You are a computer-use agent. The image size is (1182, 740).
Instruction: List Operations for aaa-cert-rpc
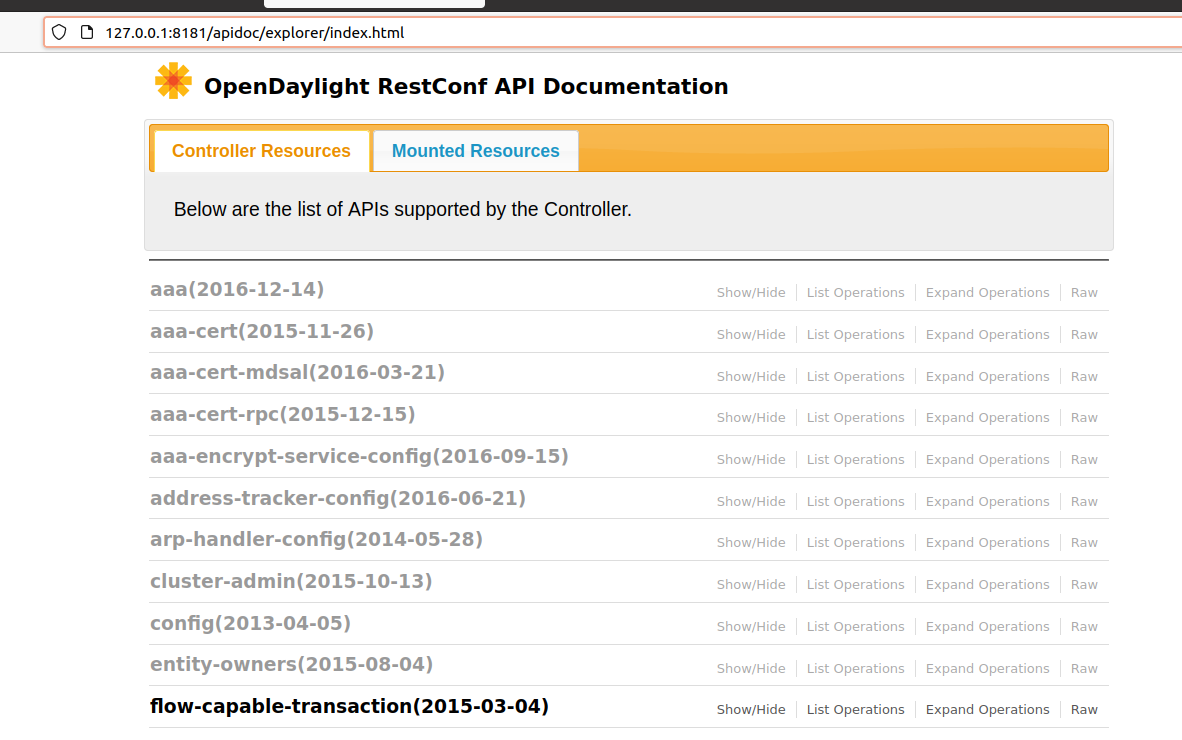click(856, 417)
